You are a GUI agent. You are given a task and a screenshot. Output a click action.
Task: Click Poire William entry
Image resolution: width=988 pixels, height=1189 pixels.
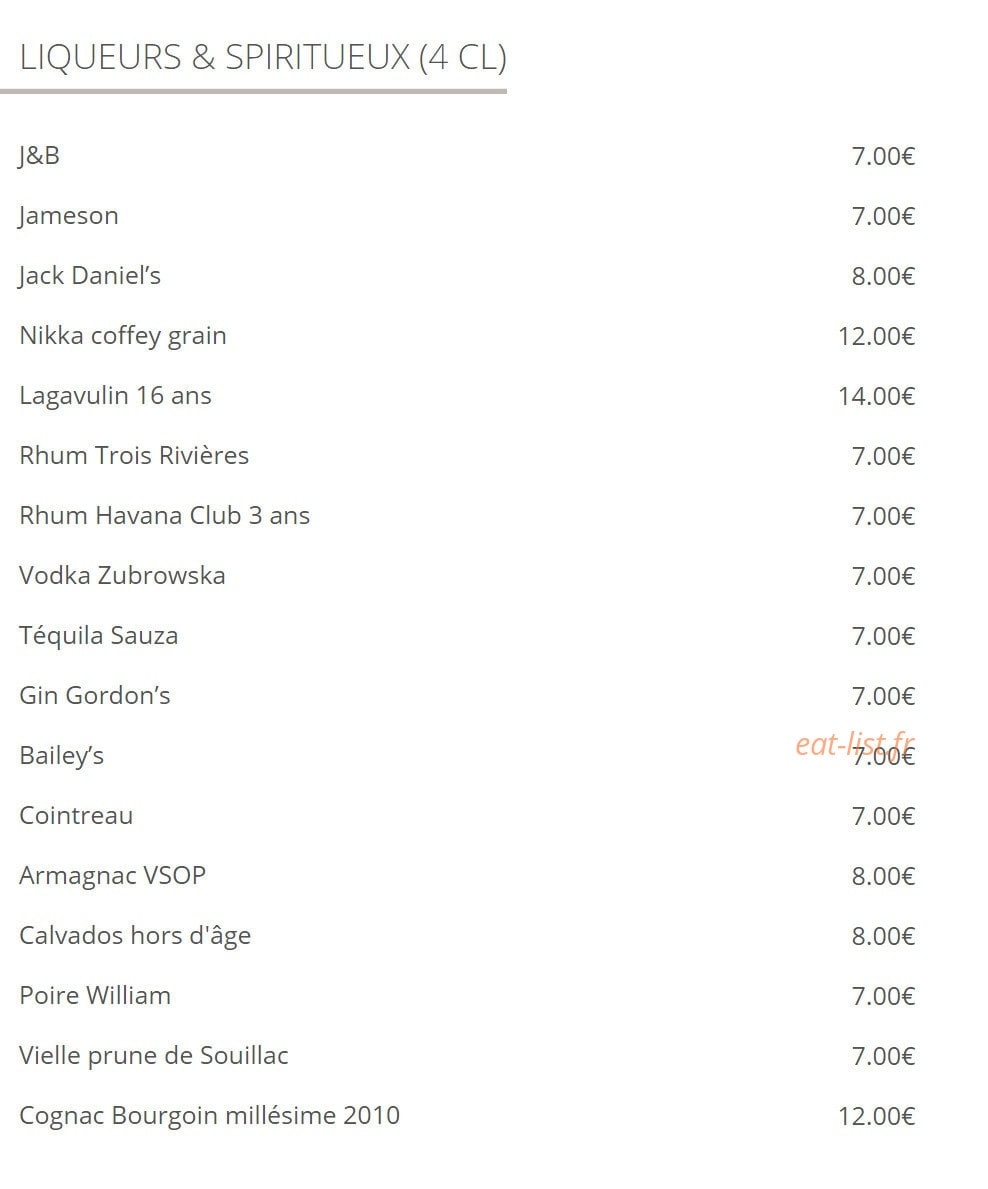[95, 996]
